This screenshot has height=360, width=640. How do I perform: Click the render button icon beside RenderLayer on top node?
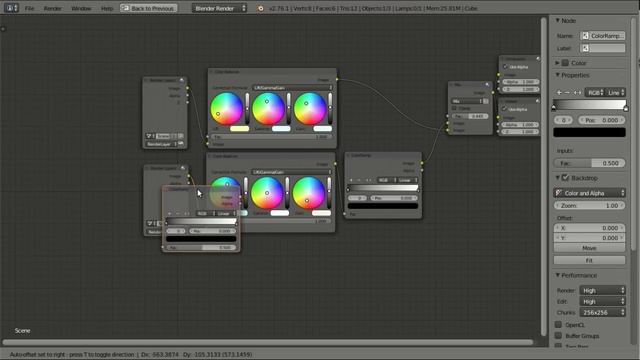[x=181, y=144]
